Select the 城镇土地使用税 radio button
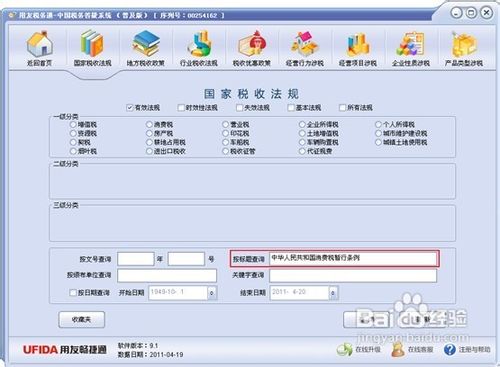The height and width of the screenshot is (367, 500). tap(378, 142)
